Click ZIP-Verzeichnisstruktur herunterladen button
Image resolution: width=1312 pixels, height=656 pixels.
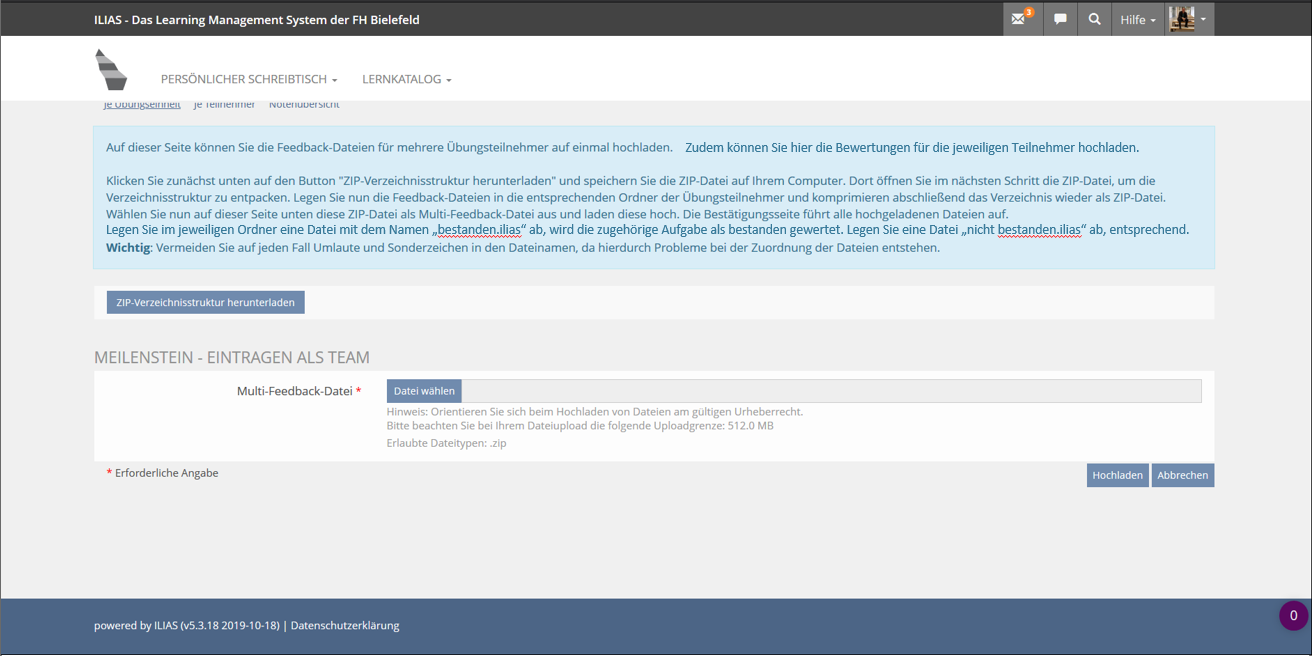pos(205,302)
